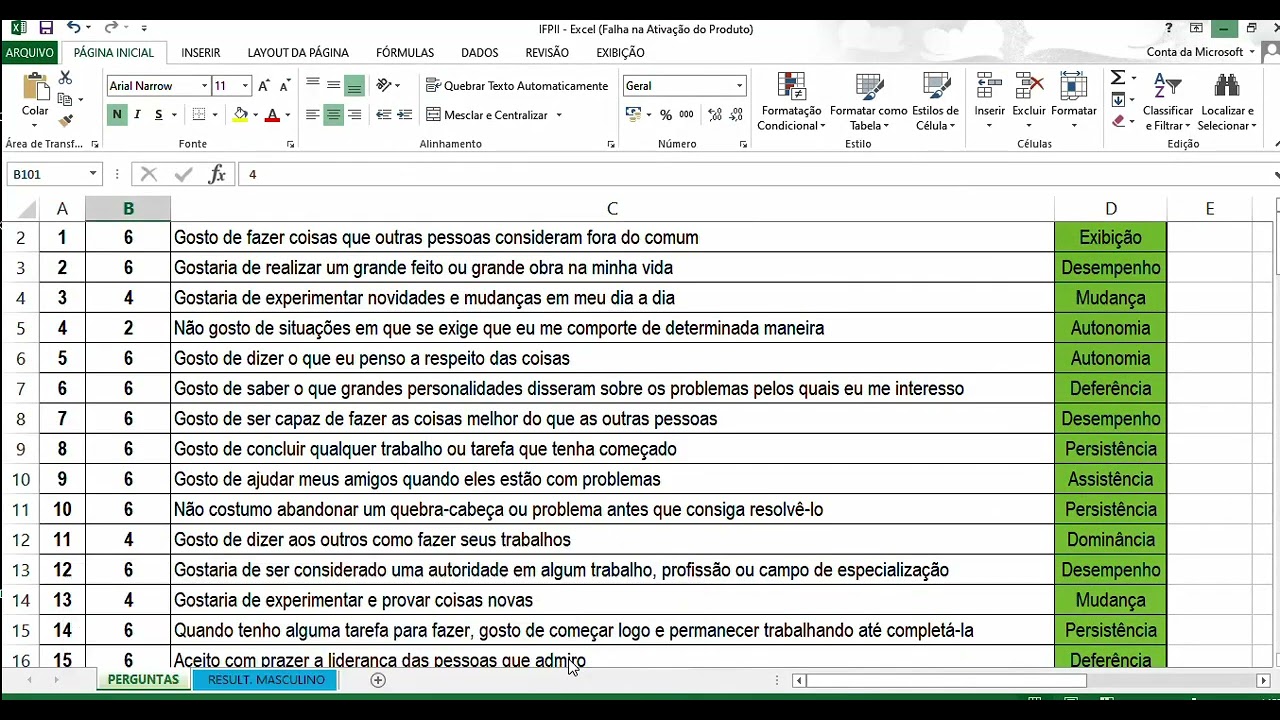Open the font size dropdown

click(x=245, y=86)
